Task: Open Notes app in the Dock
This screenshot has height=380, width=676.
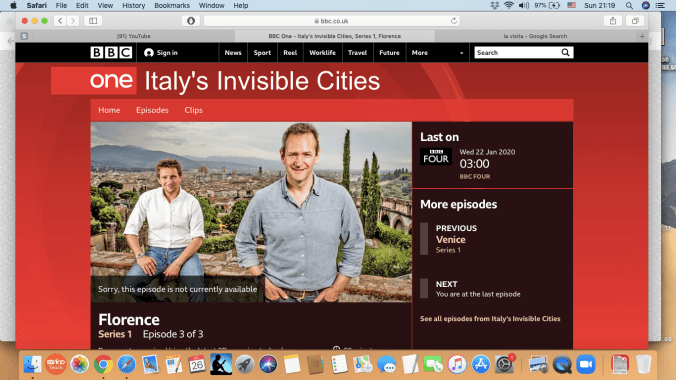Action: pyautogui.click(x=292, y=364)
